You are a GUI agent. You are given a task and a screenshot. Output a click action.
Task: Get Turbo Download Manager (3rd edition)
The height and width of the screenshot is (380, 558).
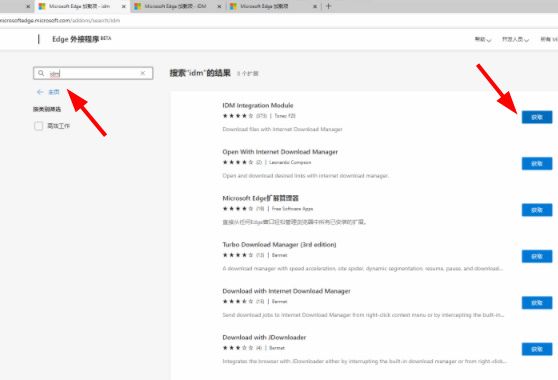click(x=537, y=256)
